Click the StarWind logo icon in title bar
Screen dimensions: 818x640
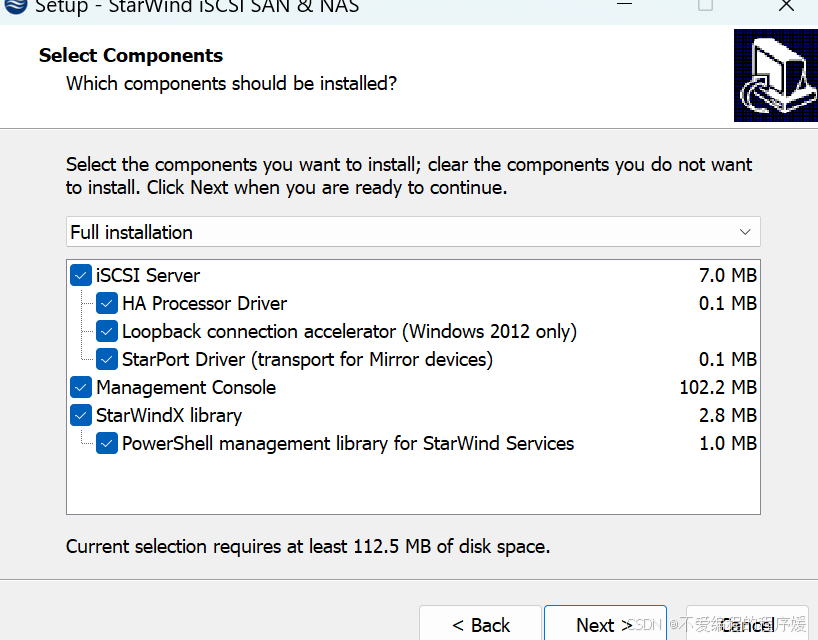point(14,5)
